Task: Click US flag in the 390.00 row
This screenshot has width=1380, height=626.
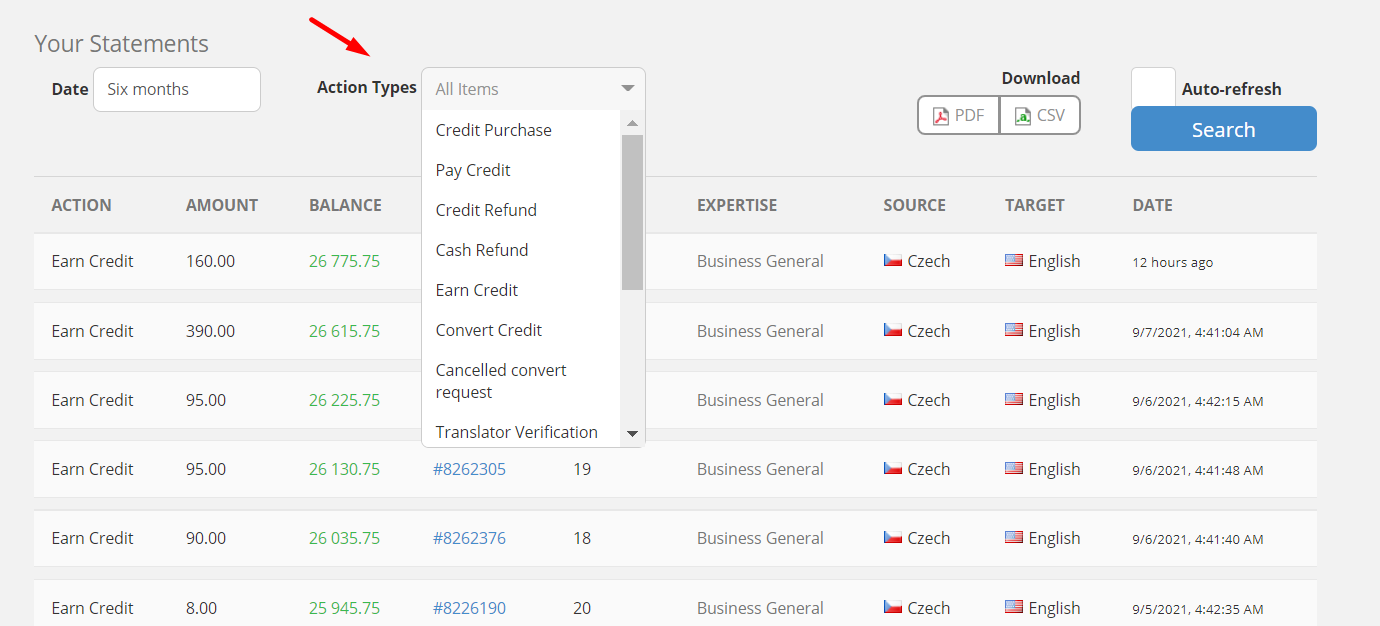Action: [x=1014, y=330]
